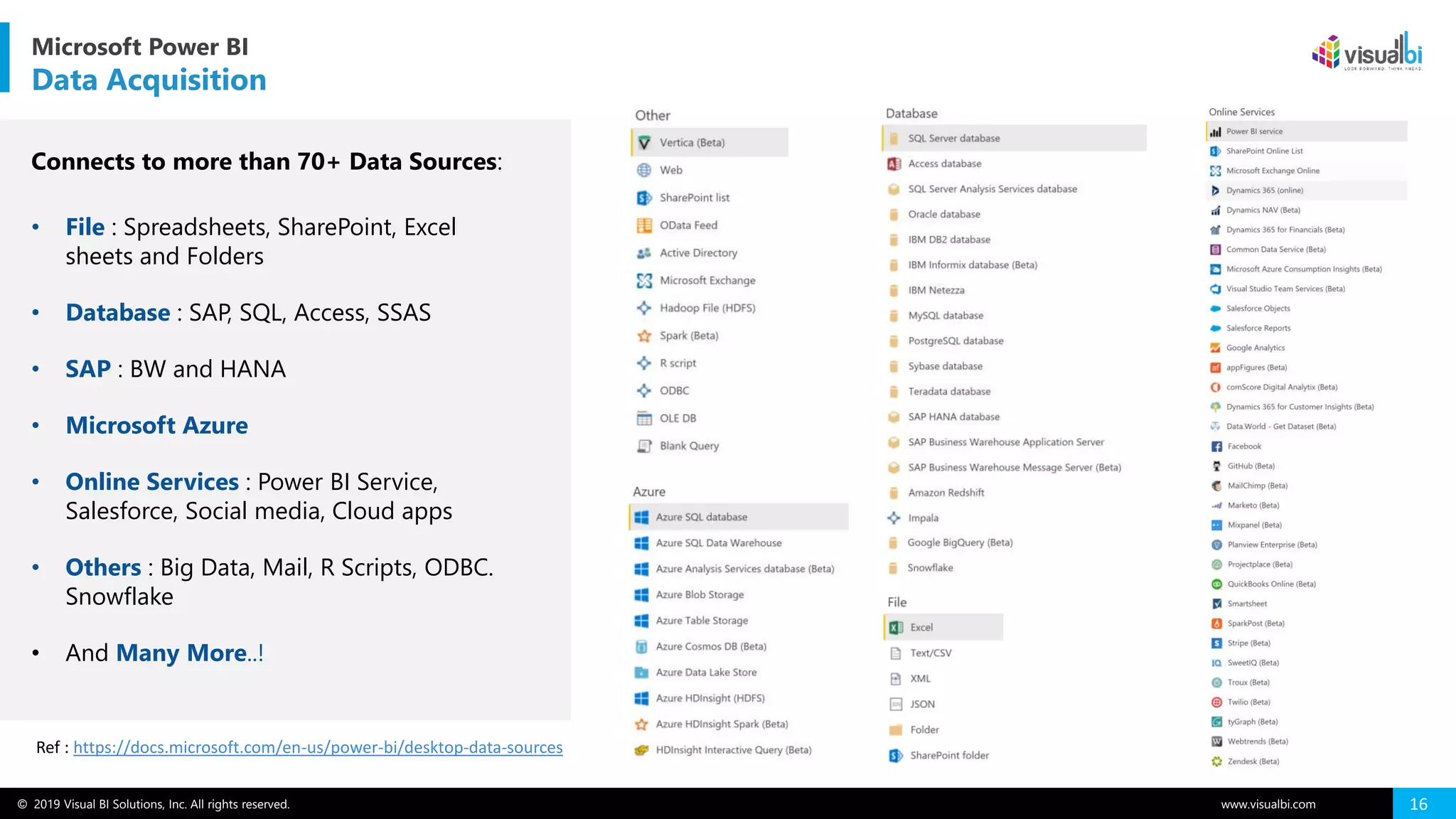The image size is (1456, 819).
Task: Select Azure Table Storage
Action: tap(691, 621)
